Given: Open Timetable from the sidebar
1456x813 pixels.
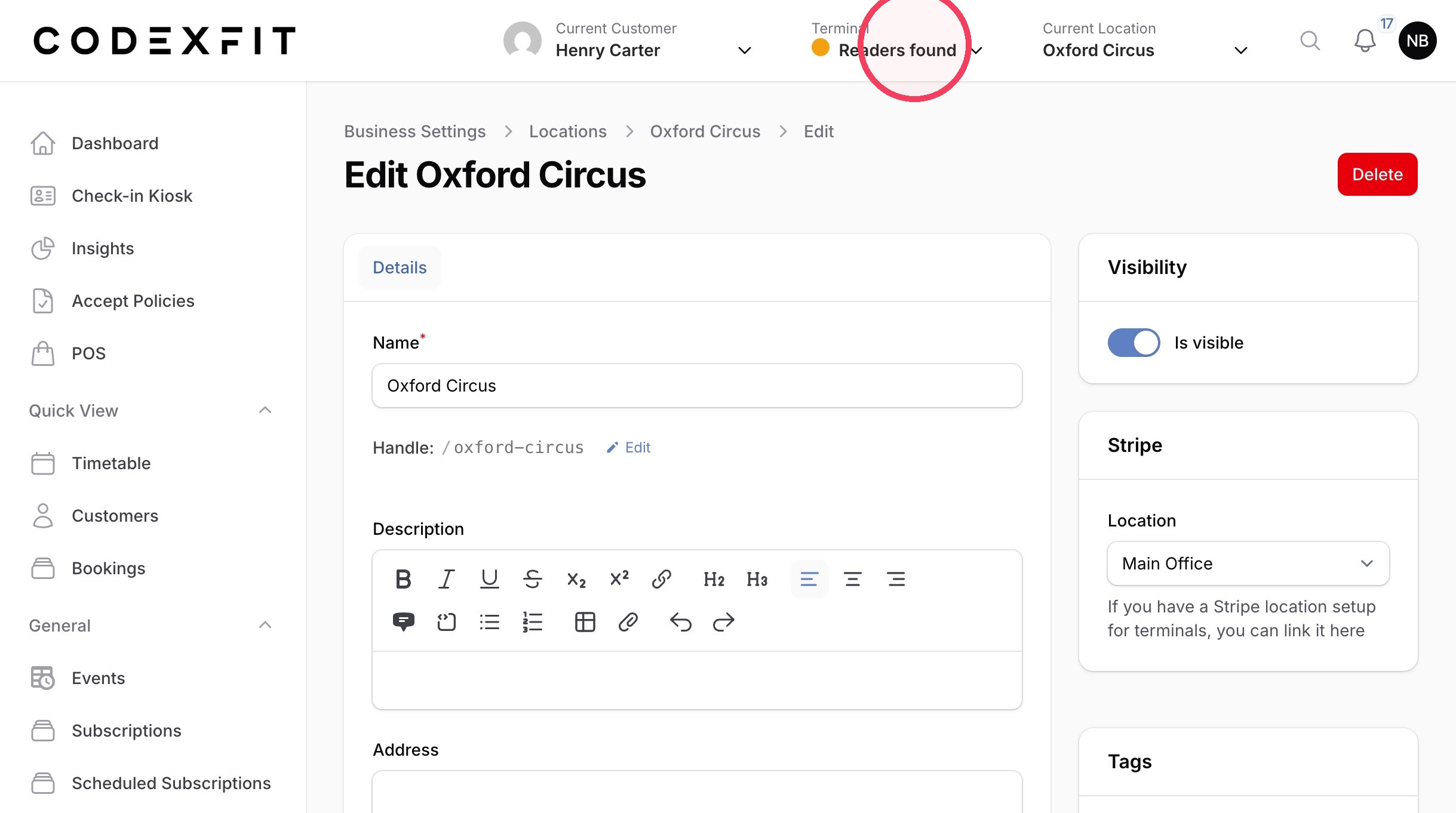Looking at the screenshot, I should 111,463.
